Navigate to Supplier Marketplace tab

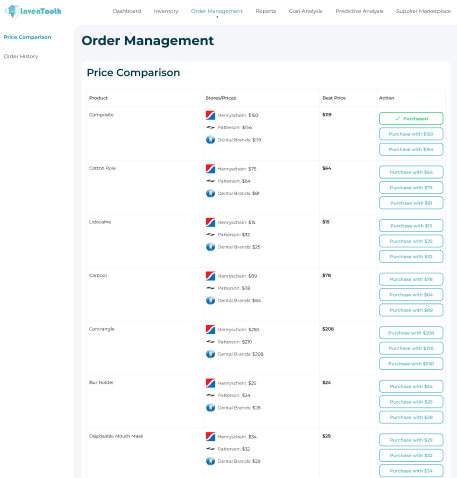pos(423,11)
